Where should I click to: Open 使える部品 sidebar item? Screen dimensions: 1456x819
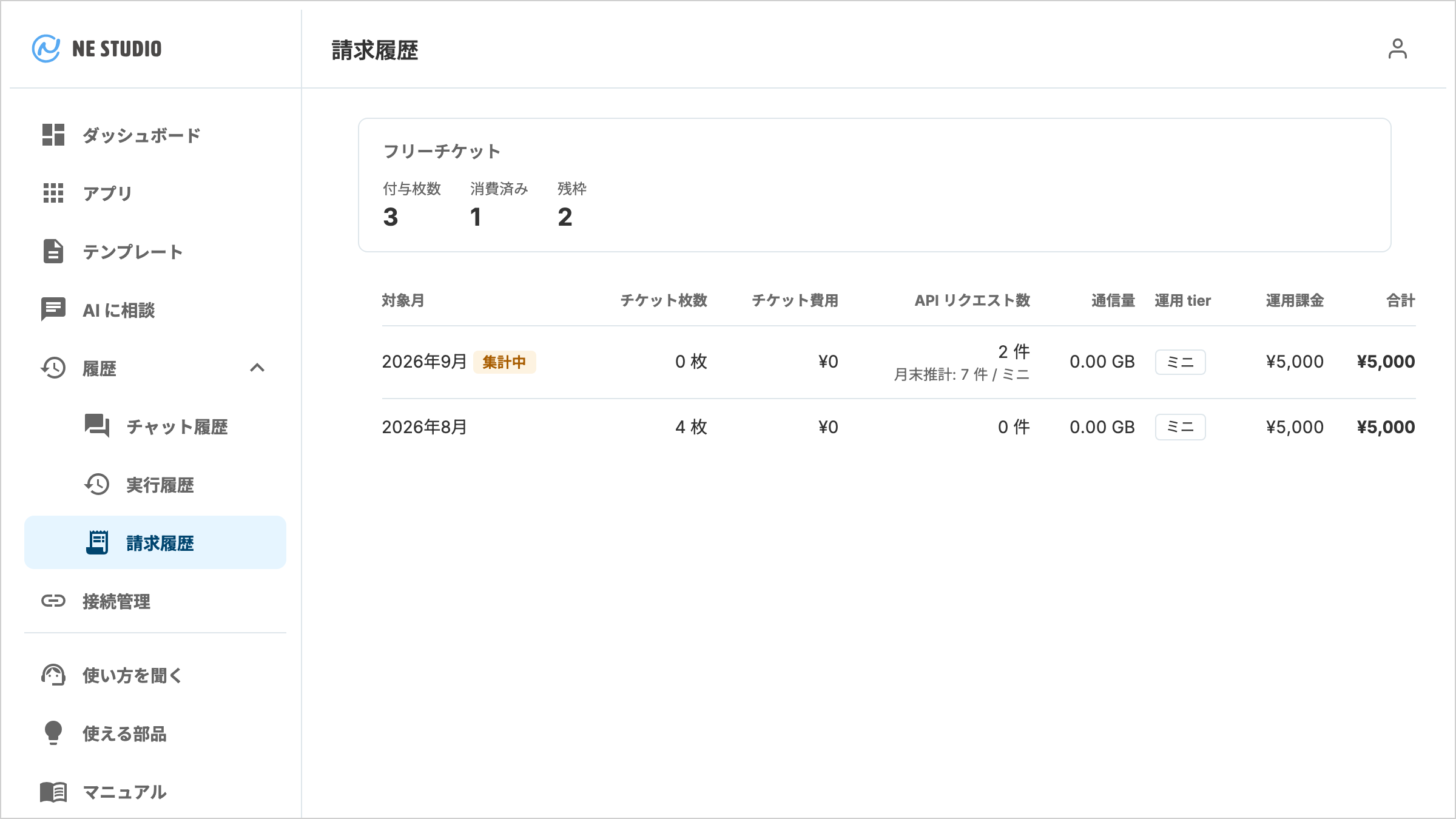(x=155, y=733)
